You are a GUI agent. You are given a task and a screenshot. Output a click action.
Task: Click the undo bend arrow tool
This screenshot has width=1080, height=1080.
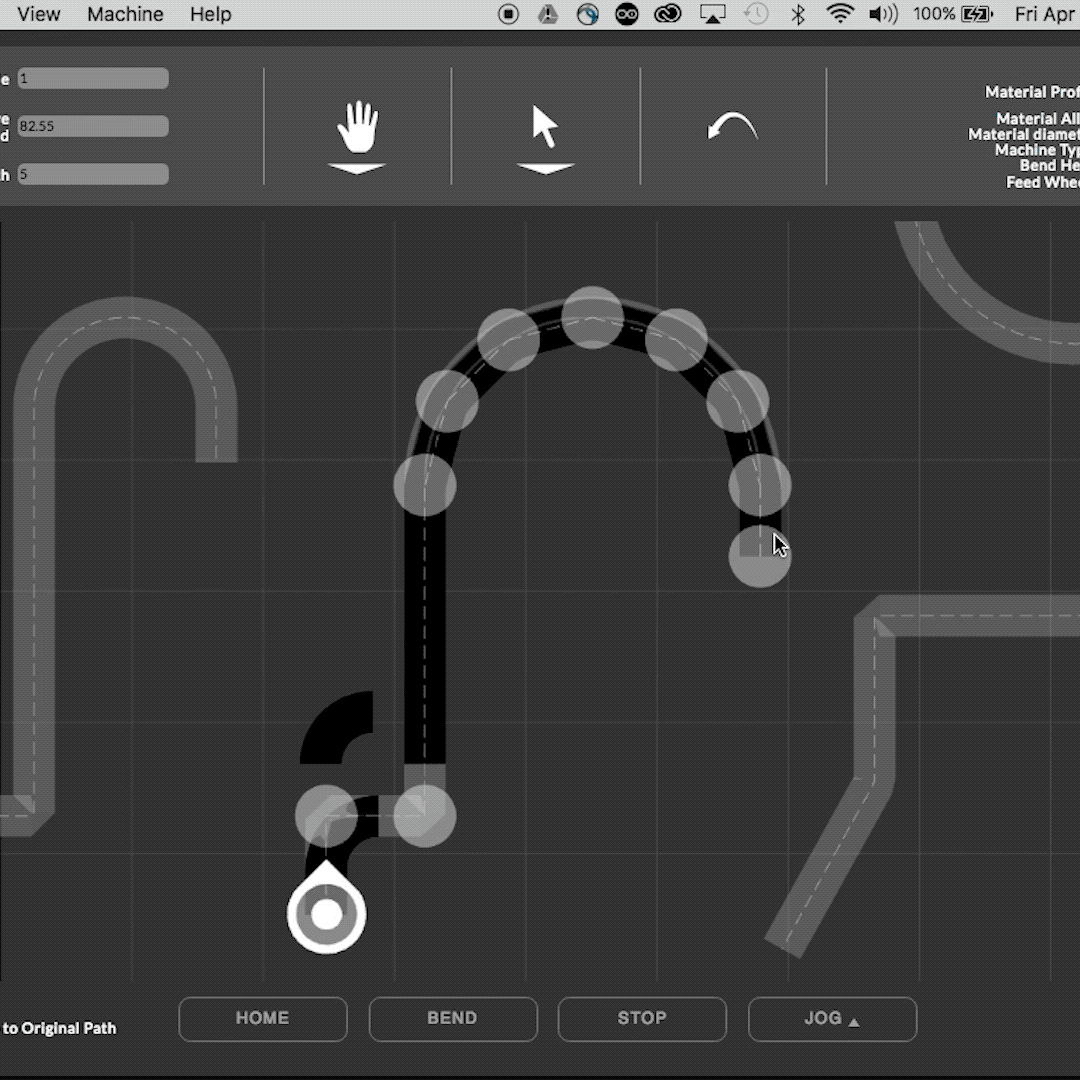click(x=733, y=124)
